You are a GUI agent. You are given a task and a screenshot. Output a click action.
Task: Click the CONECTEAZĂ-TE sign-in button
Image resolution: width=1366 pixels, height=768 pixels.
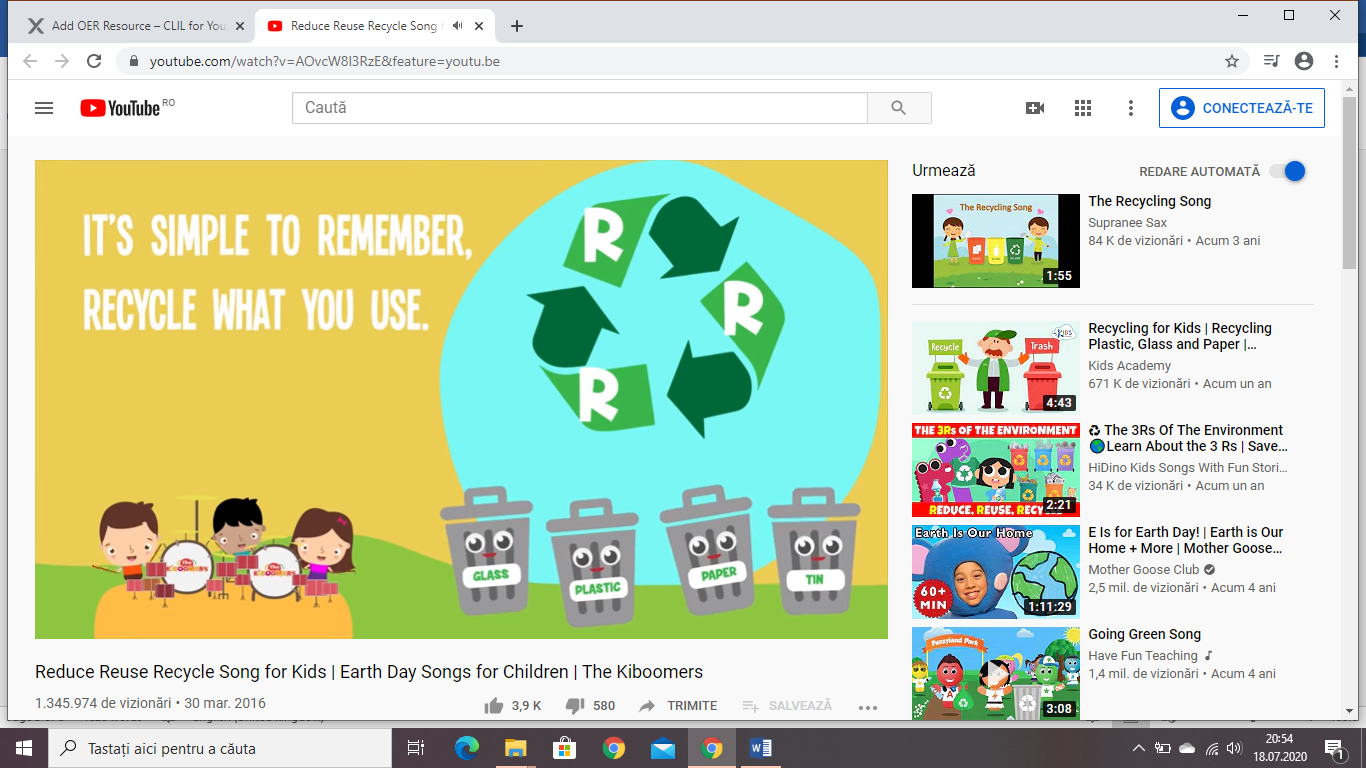coord(1241,108)
